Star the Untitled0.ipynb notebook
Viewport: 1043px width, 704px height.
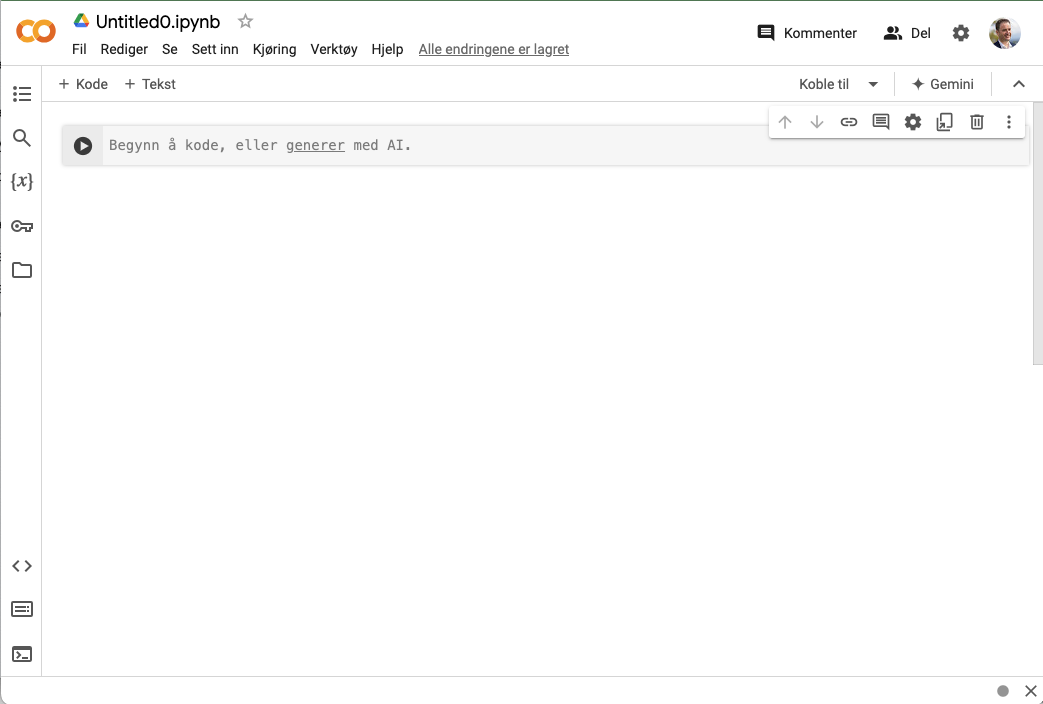pos(246,22)
